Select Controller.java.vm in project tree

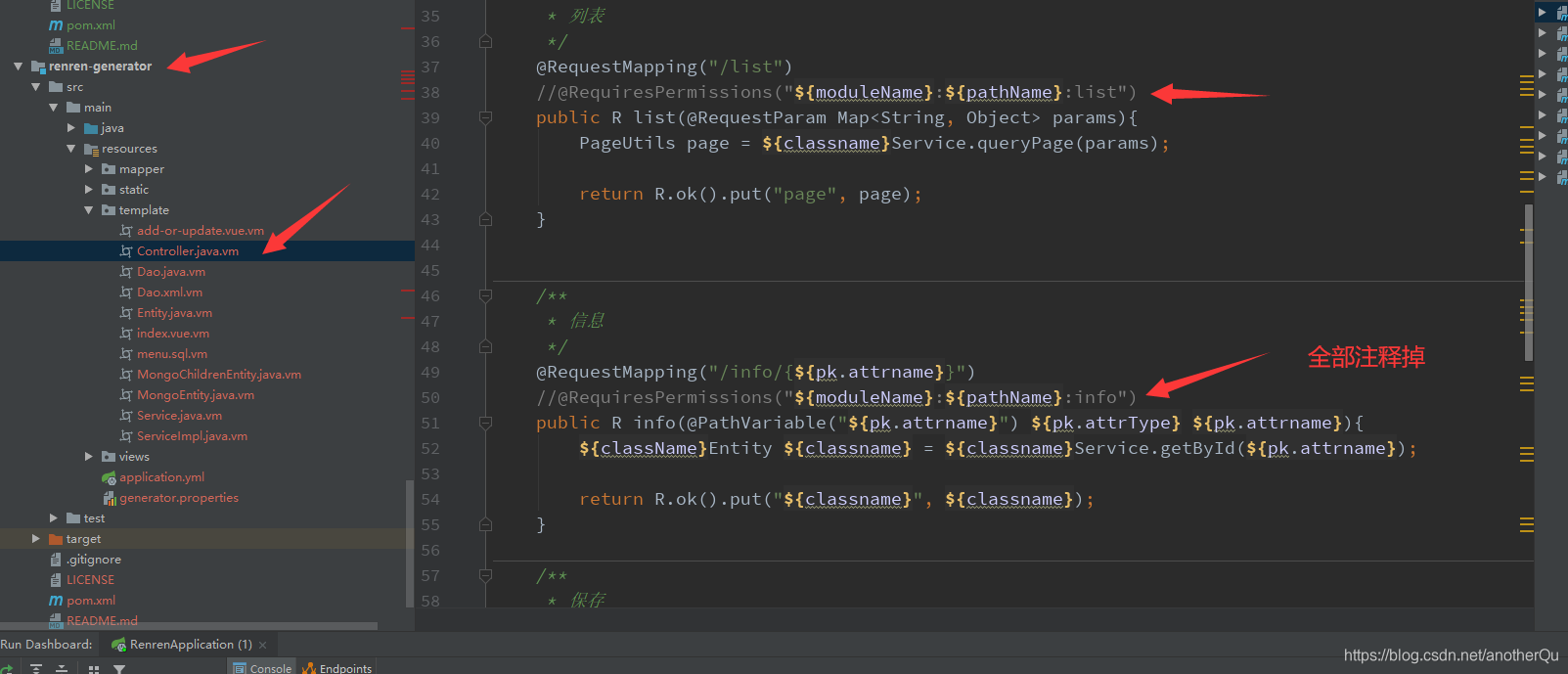[x=188, y=251]
